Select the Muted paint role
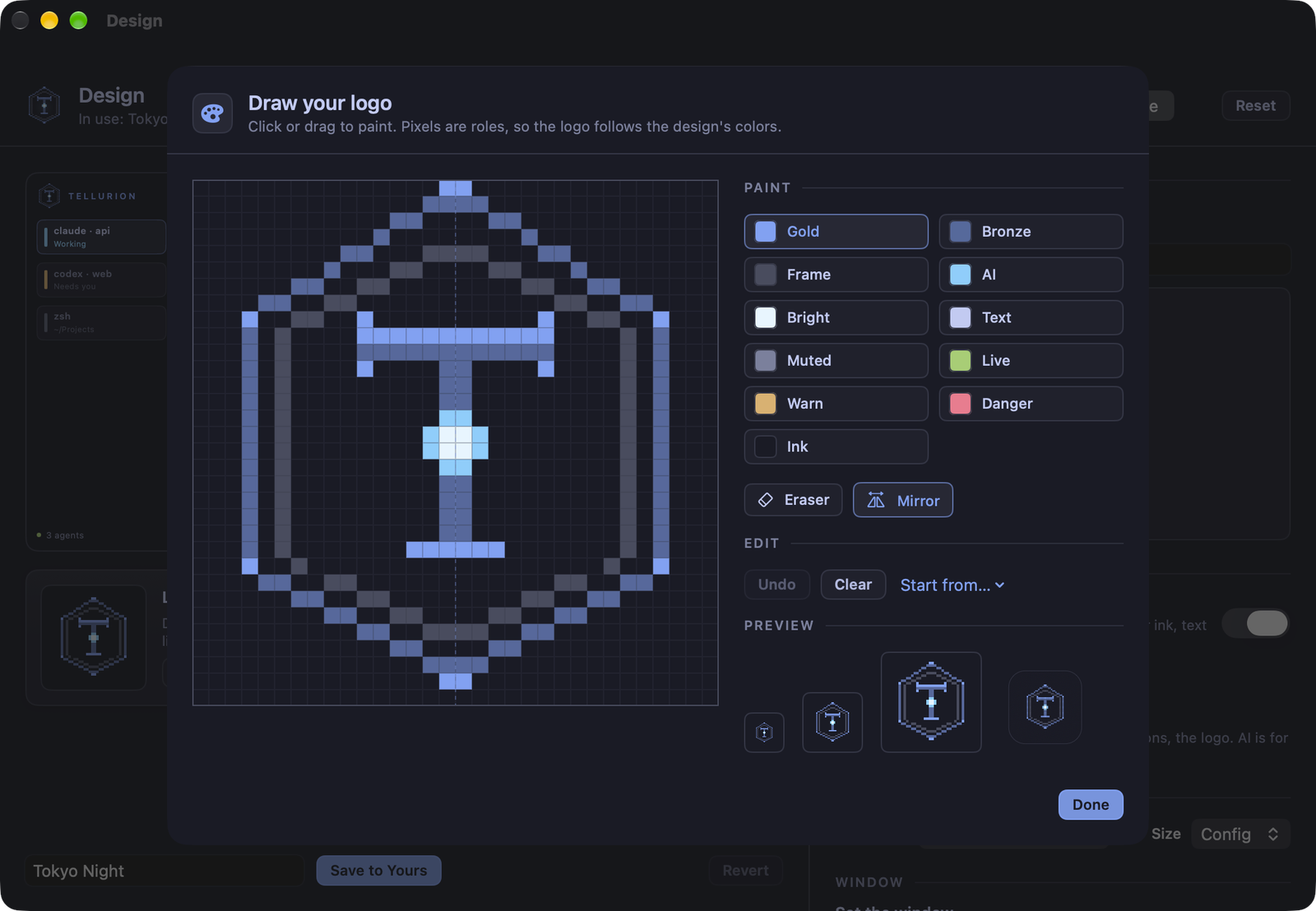 [x=836, y=360]
